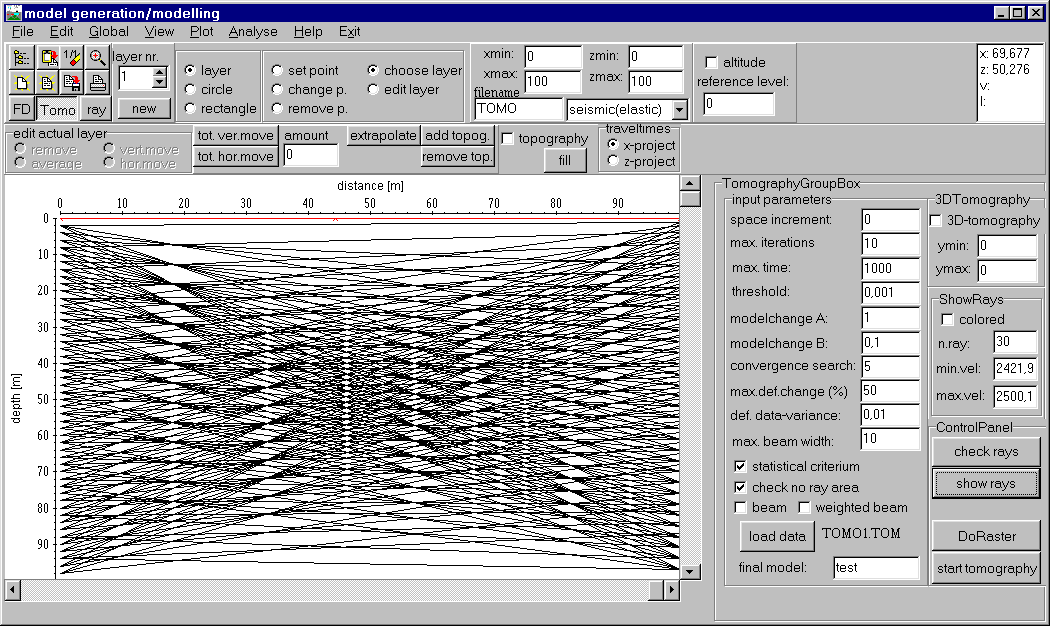Open the Analyse menu
Viewport: 1050px width, 626px height.
(x=253, y=31)
